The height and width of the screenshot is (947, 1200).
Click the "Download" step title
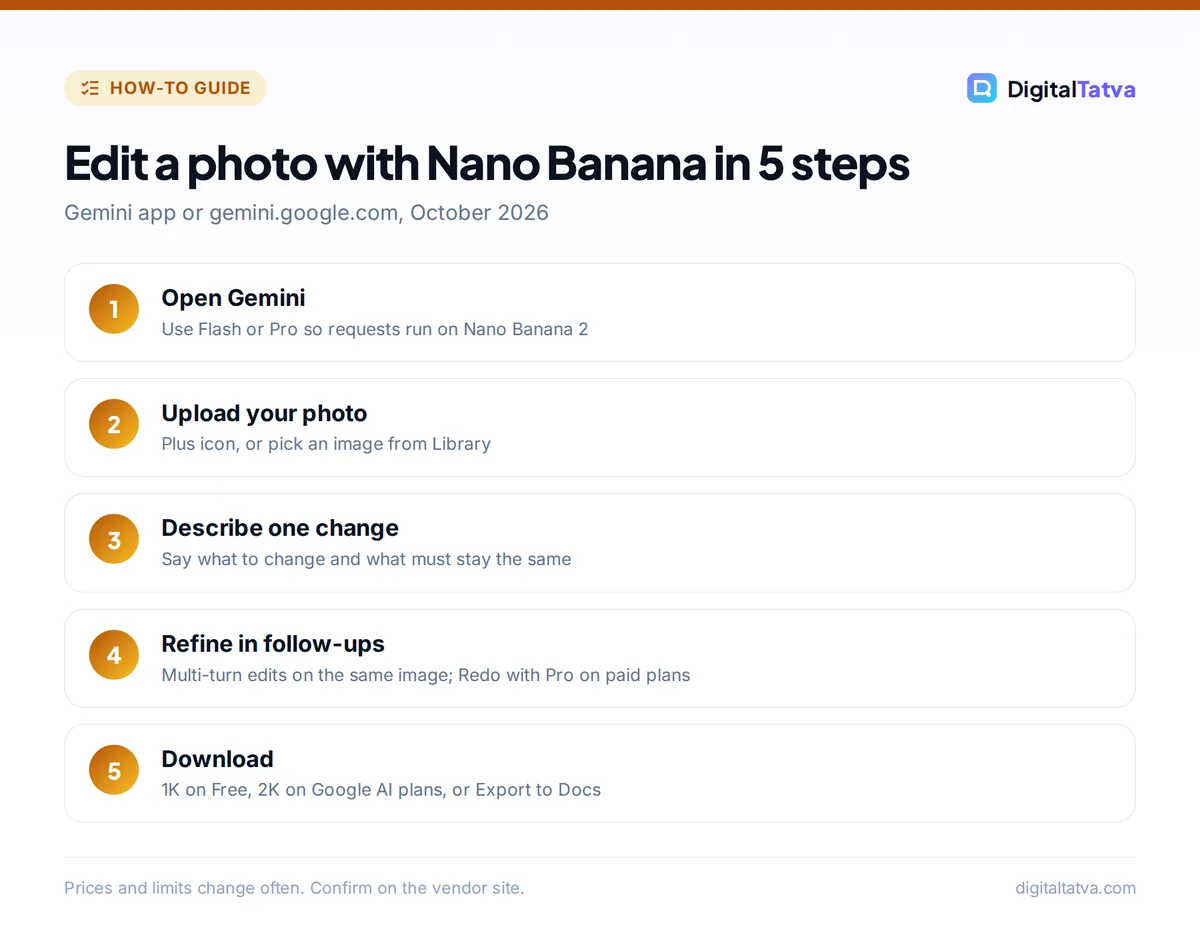(217, 759)
